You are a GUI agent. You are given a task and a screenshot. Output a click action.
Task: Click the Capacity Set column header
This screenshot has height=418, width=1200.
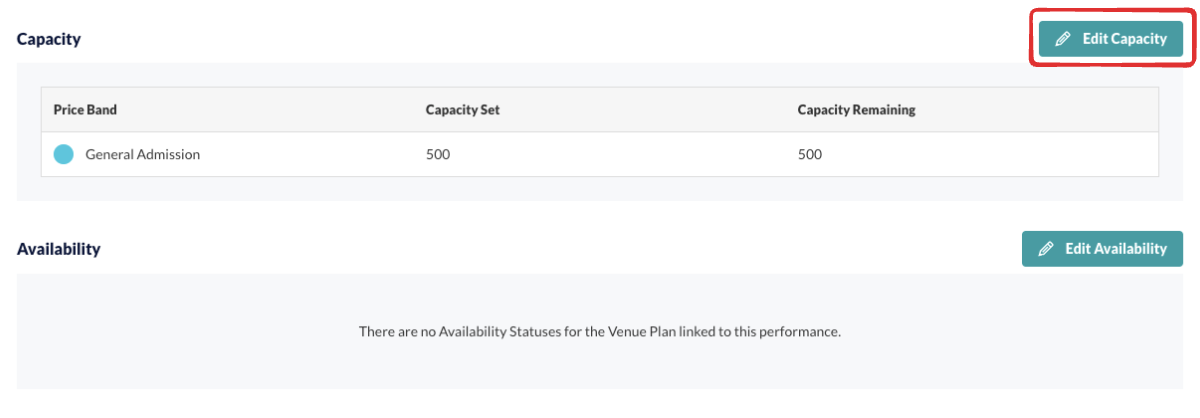pos(463,109)
